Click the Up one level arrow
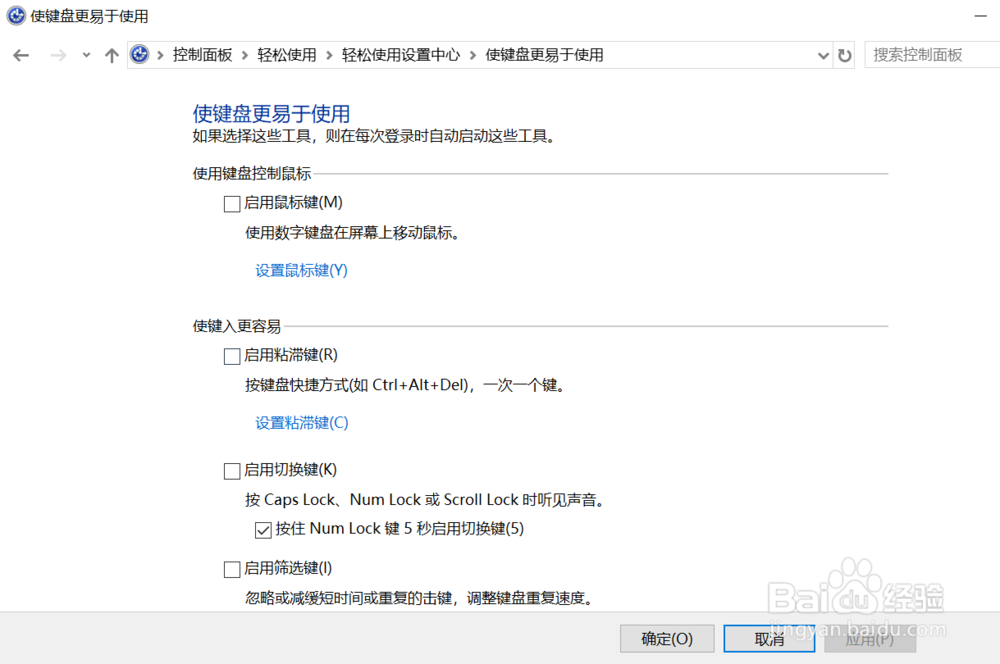This screenshot has height=664, width=1000. 111,55
